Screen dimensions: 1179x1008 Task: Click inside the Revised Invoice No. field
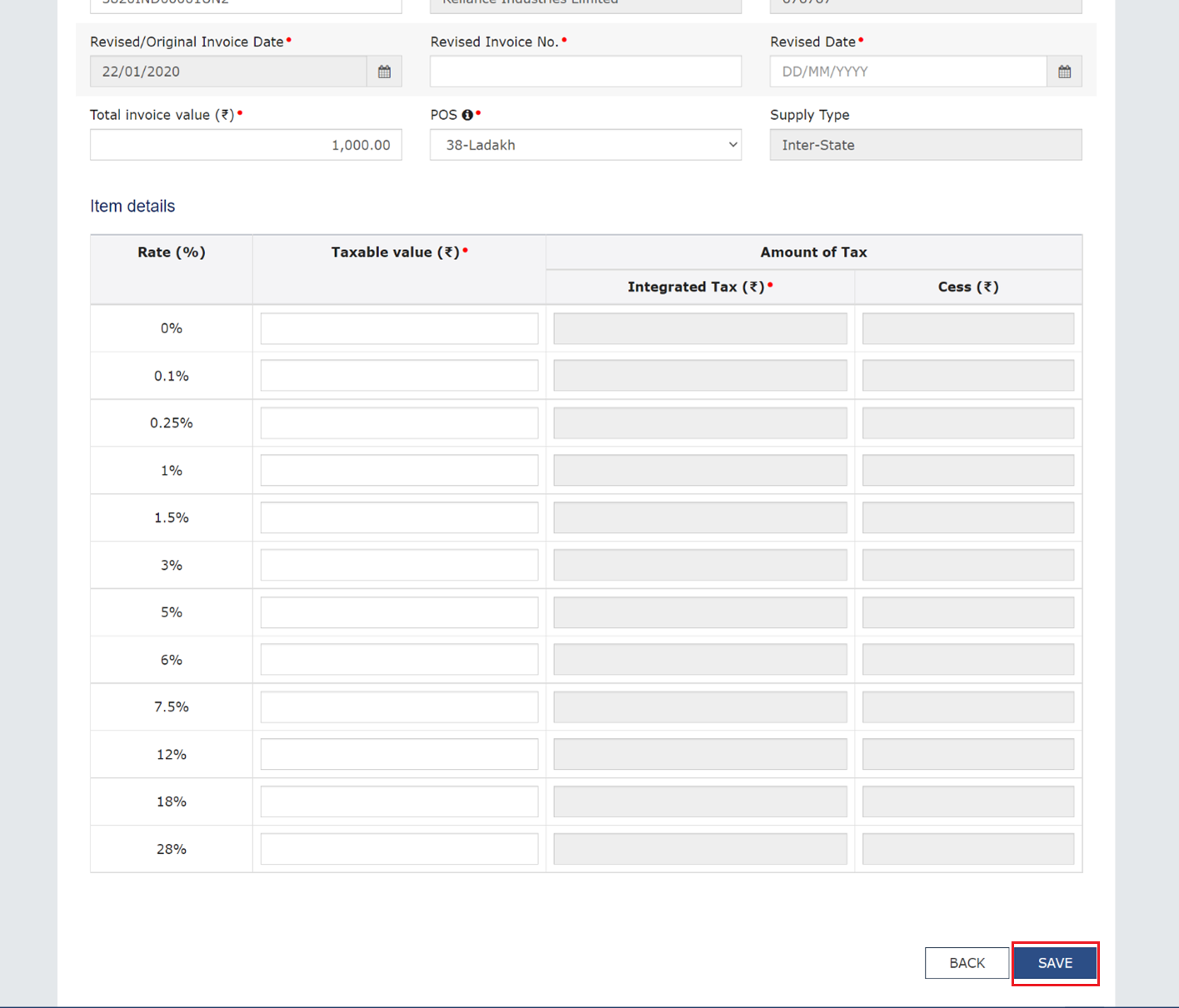coord(585,71)
